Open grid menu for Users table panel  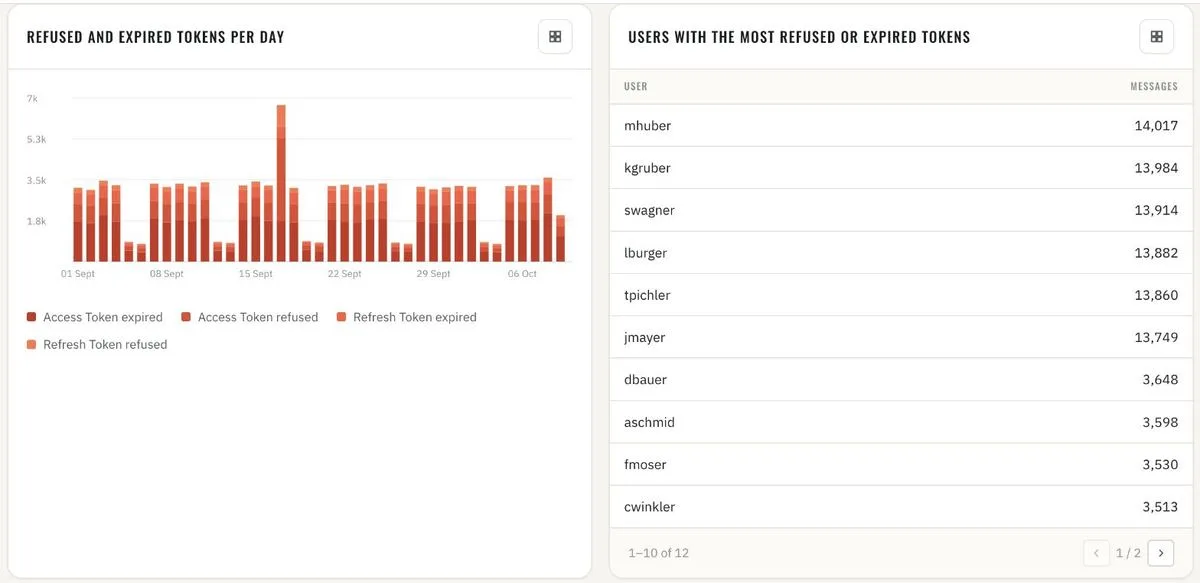[1157, 37]
